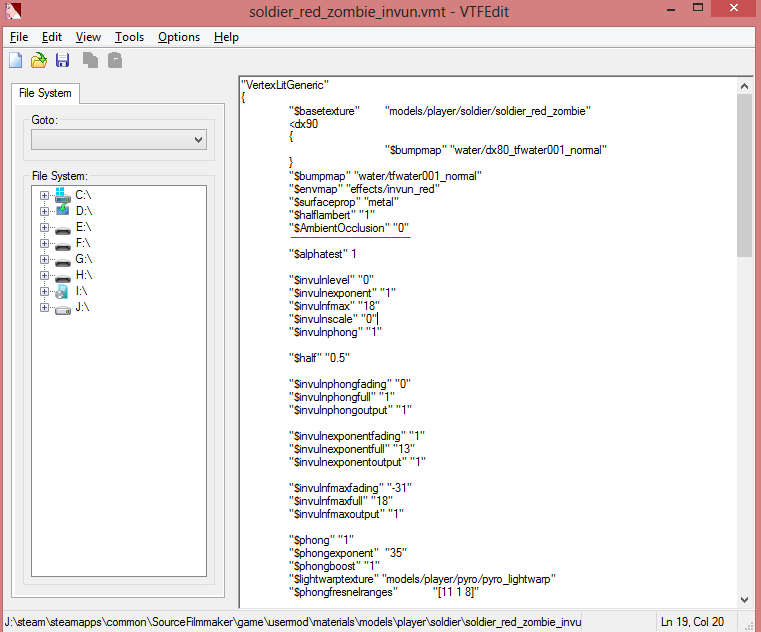The image size is (761, 632).
Task: Click the "$AmbientOcclusion" "0" line
Action: (349, 228)
